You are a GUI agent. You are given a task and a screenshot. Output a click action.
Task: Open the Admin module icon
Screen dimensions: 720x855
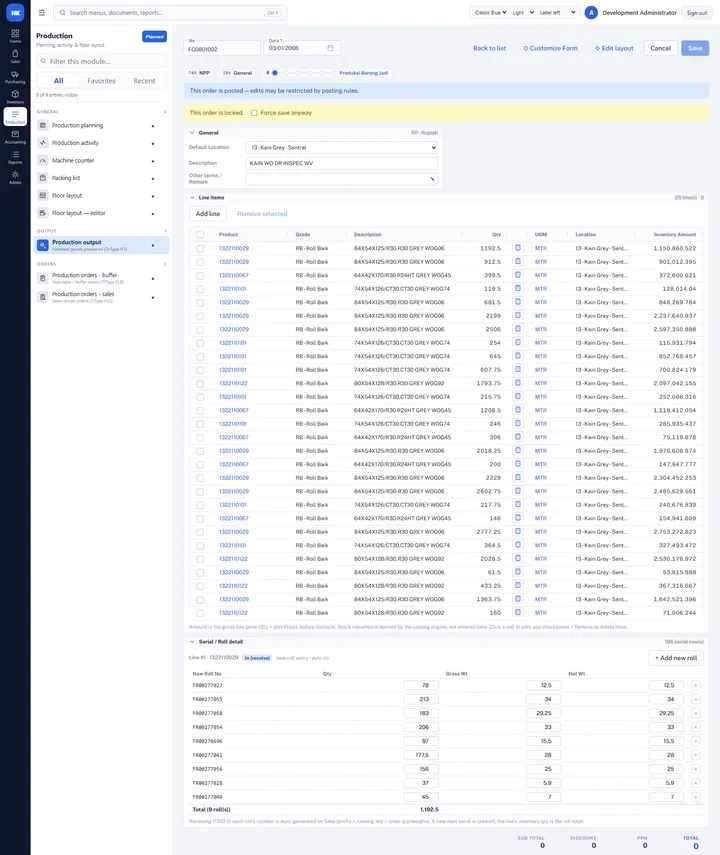click(x=15, y=177)
